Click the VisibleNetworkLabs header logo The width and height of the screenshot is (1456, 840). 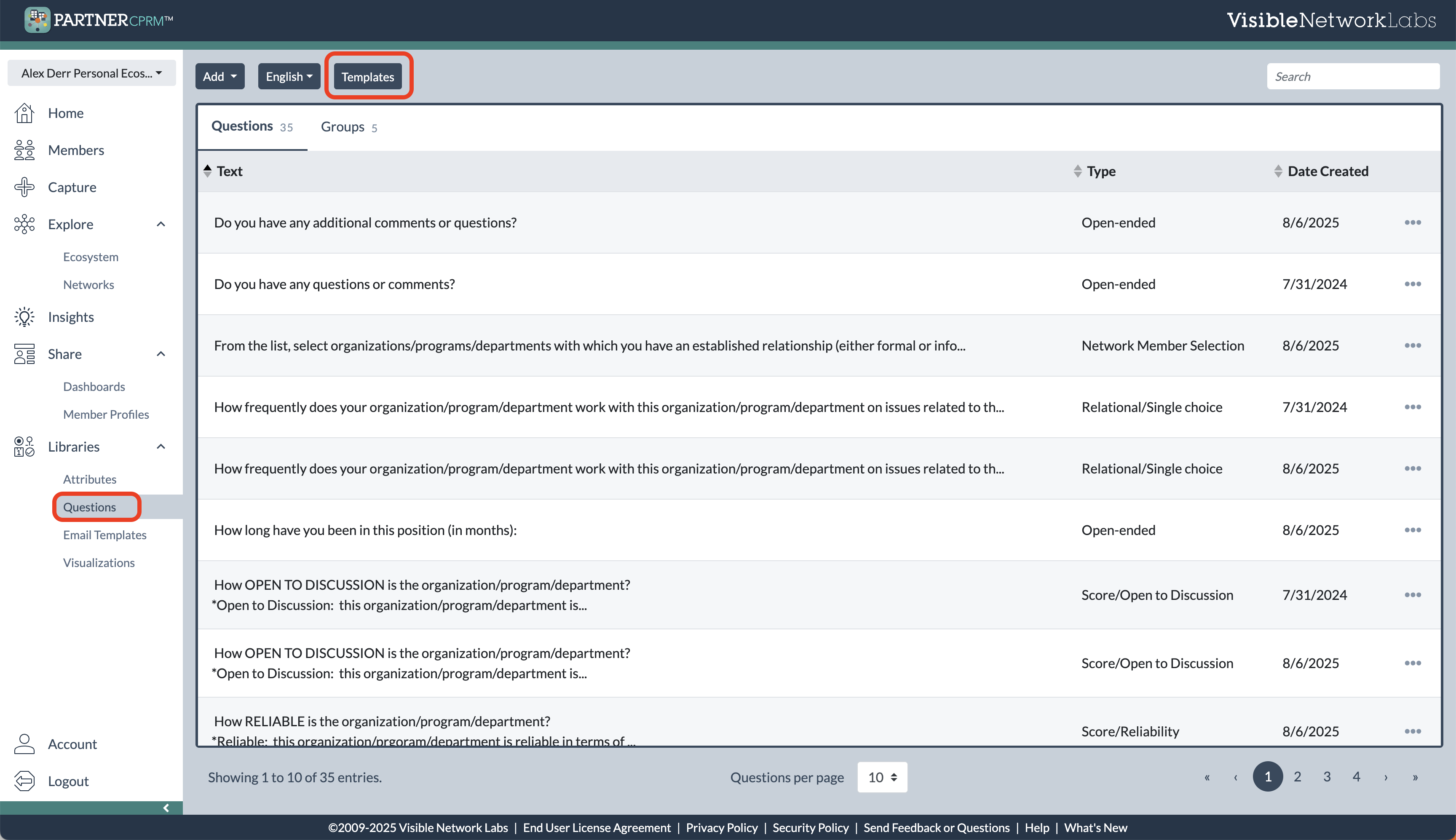(x=1331, y=20)
